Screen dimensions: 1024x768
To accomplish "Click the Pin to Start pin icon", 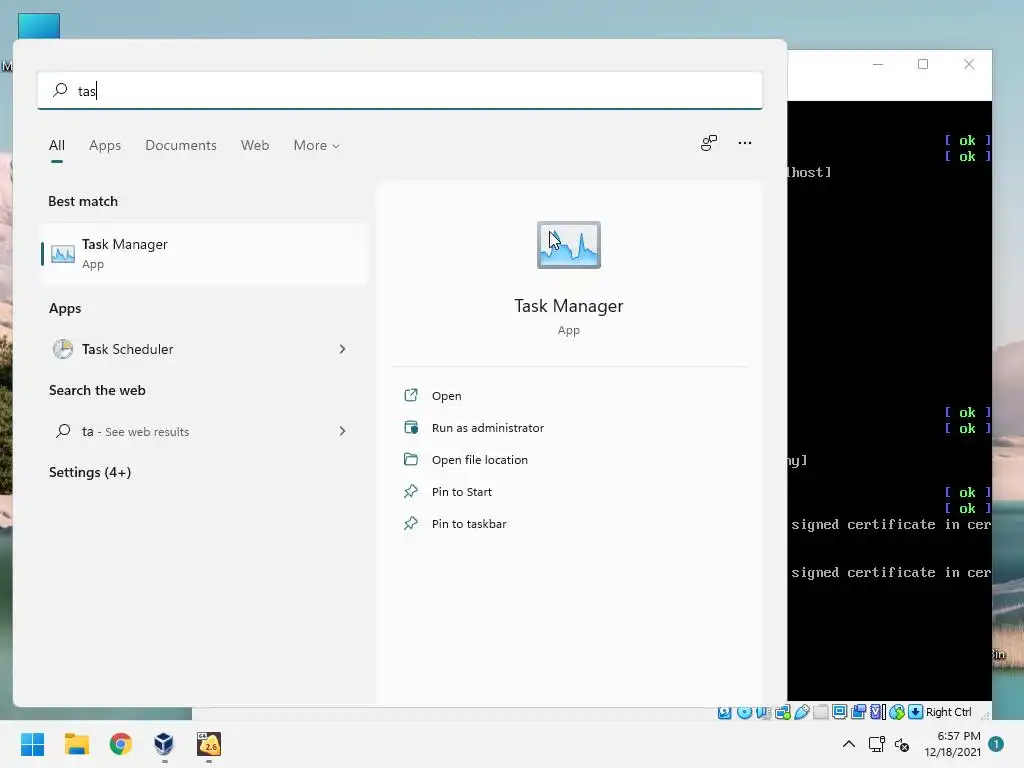I will (411, 491).
